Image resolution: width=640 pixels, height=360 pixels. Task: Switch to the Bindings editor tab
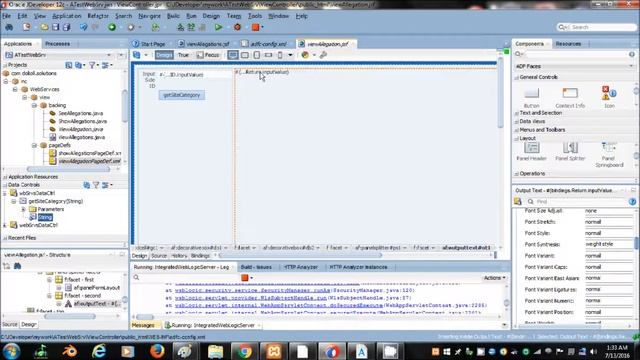[200, 256]
